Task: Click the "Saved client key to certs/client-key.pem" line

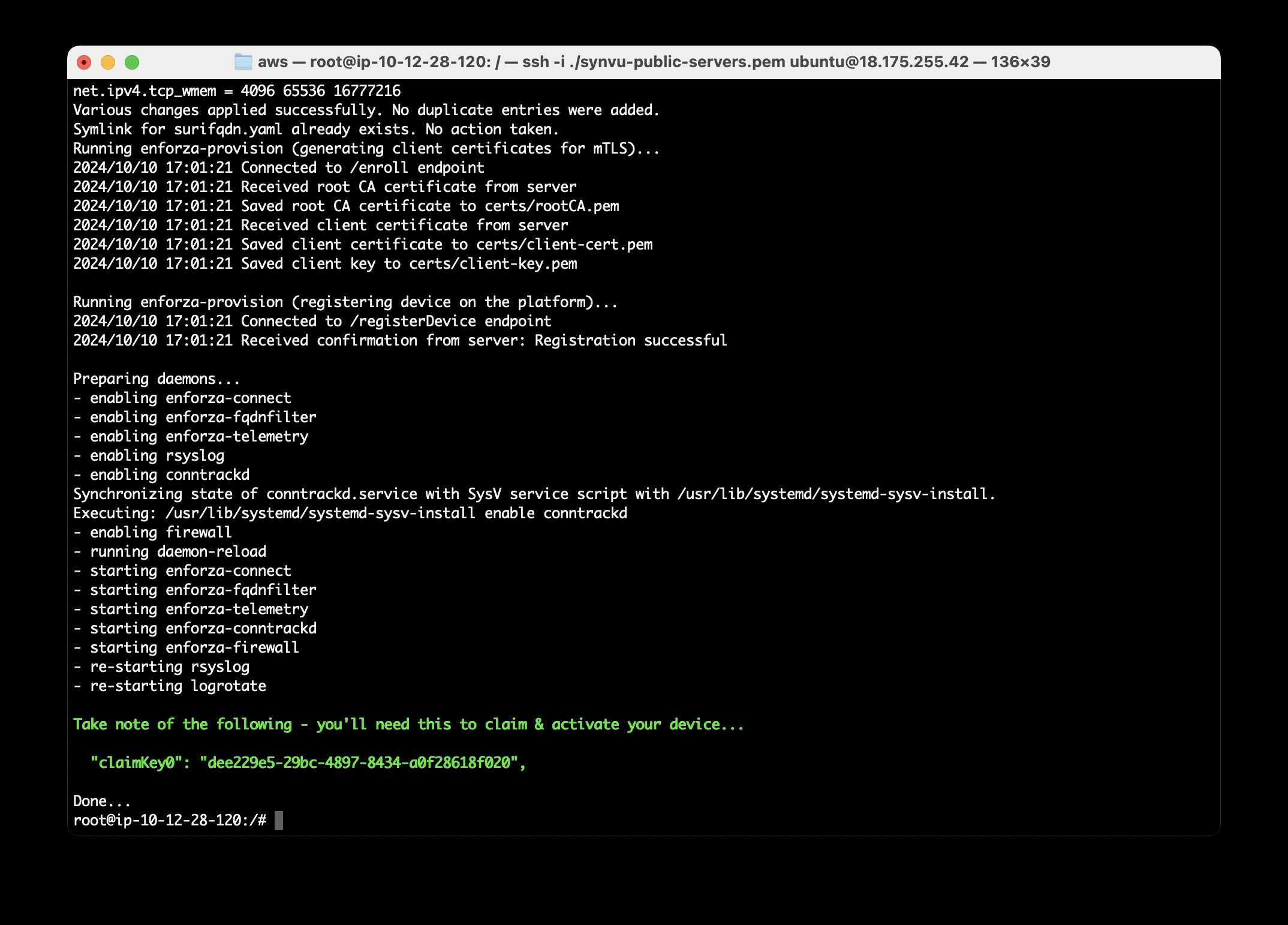Action: coord(325,264)
